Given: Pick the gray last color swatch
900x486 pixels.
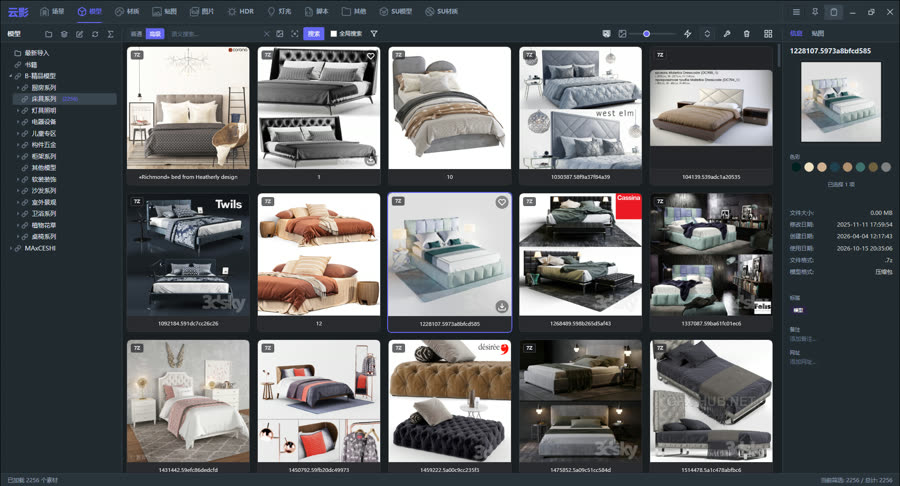Looking at the screenshot, I should [x=886, y=167].
